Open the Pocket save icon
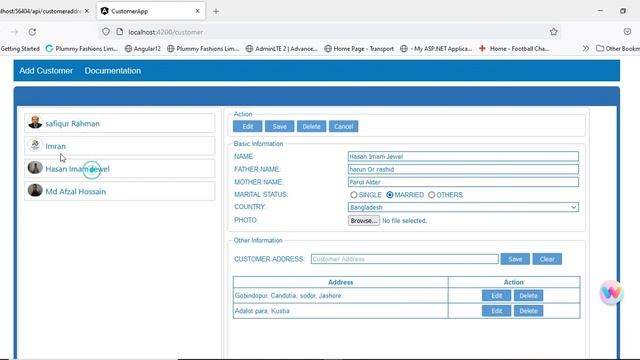This screenshot has height=360, width=640. [627, 32]
